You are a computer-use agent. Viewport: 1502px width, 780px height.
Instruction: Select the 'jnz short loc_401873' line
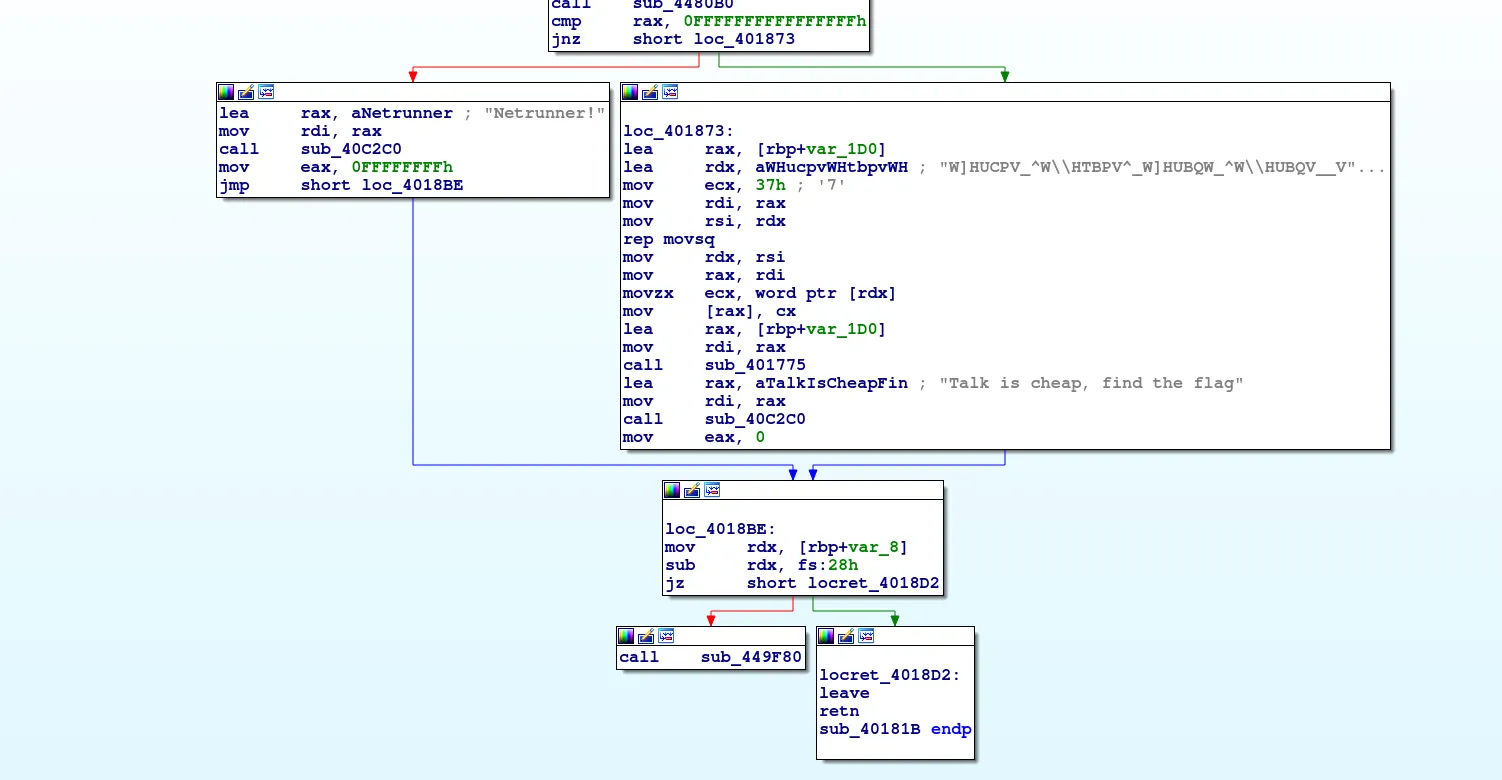coord(673,40)
